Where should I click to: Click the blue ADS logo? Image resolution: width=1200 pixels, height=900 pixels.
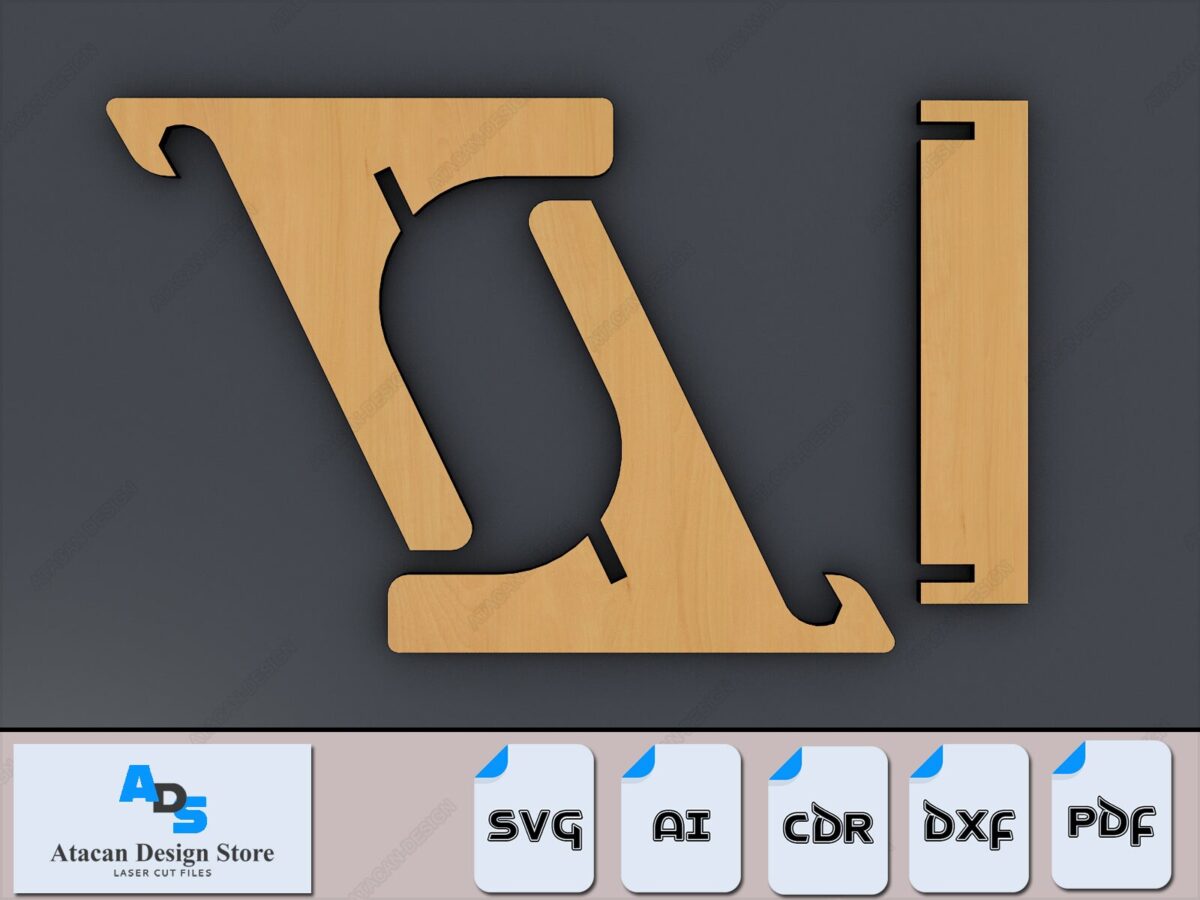[163, 799]
